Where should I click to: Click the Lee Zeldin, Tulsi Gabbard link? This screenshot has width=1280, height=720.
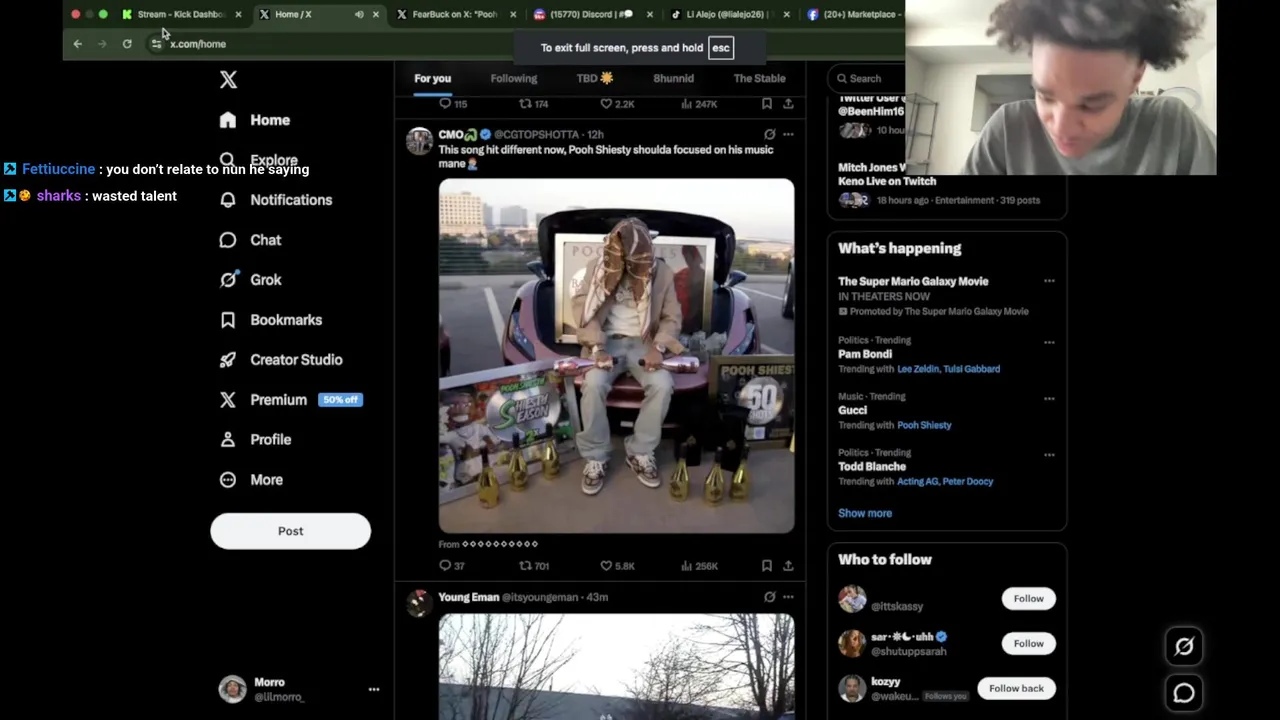click(x=948, y=369)
